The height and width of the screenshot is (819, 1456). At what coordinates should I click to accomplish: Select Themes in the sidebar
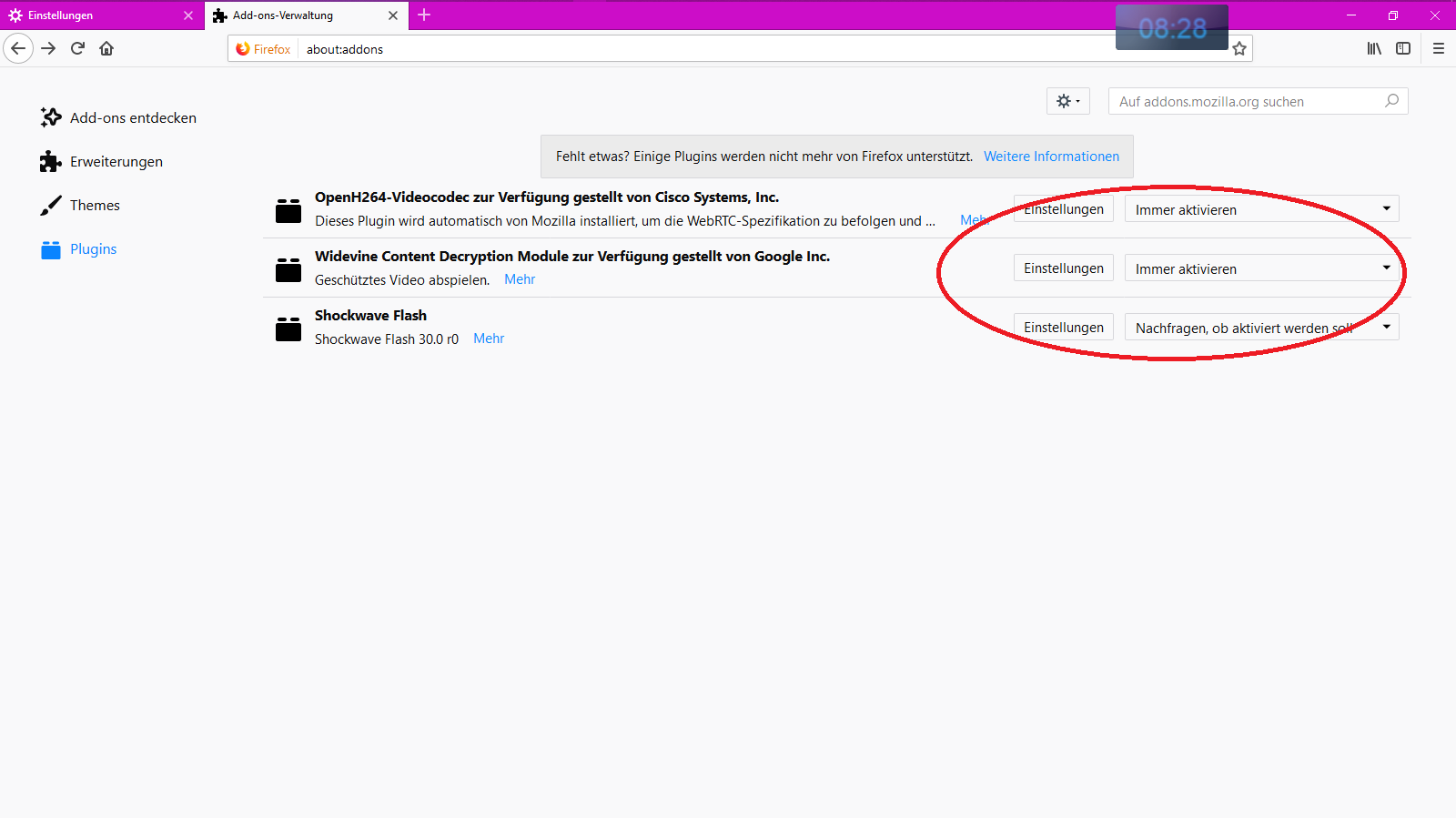click(x=80, y=205)
